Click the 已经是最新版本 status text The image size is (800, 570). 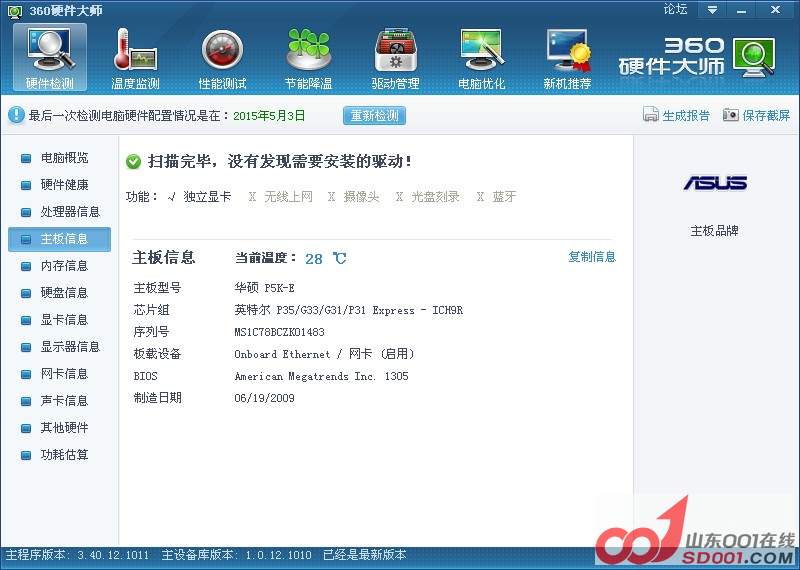point(365,555)
